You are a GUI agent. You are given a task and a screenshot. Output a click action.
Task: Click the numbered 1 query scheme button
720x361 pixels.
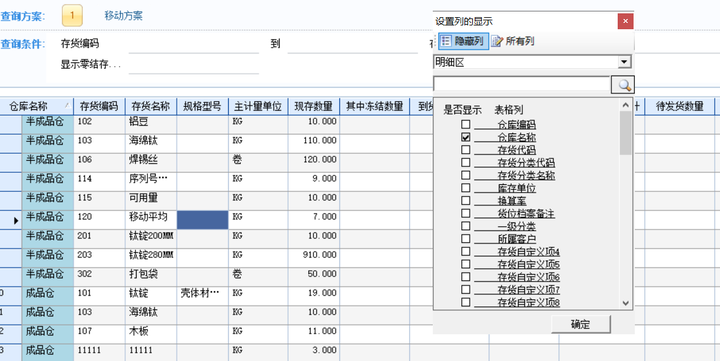72,16
